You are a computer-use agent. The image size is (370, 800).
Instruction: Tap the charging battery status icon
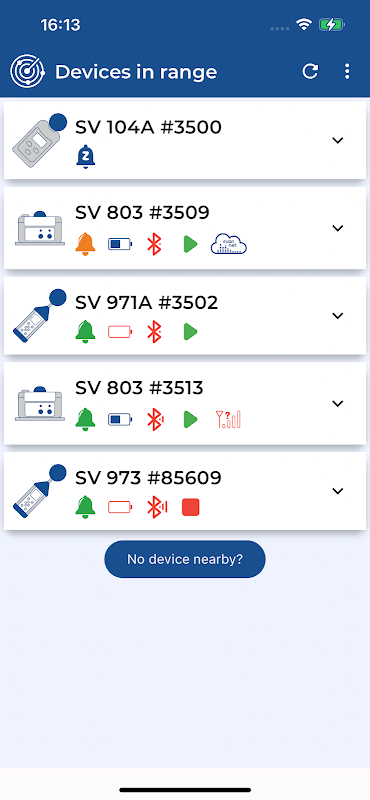coord(332,24)
